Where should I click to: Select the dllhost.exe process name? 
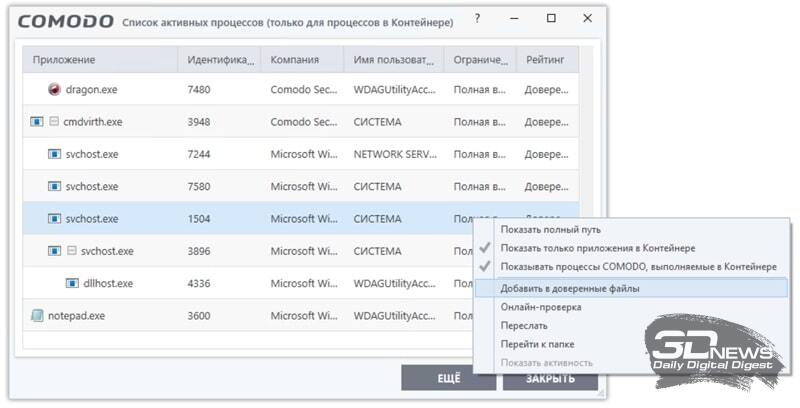coord(108,283)
